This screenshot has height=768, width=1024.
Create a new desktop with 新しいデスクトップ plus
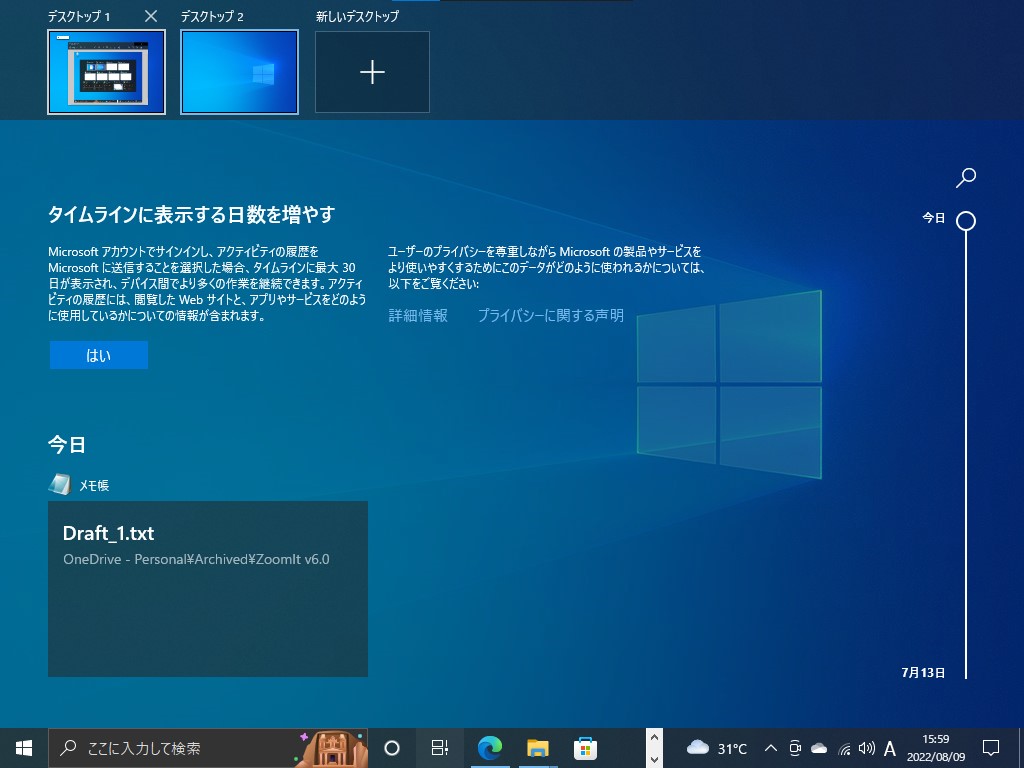coord(371,71)
